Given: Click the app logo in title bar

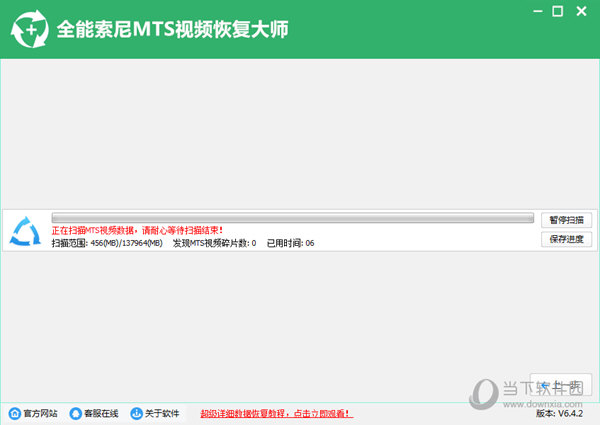Looking at the screenshot, I should tap(30, 29).
